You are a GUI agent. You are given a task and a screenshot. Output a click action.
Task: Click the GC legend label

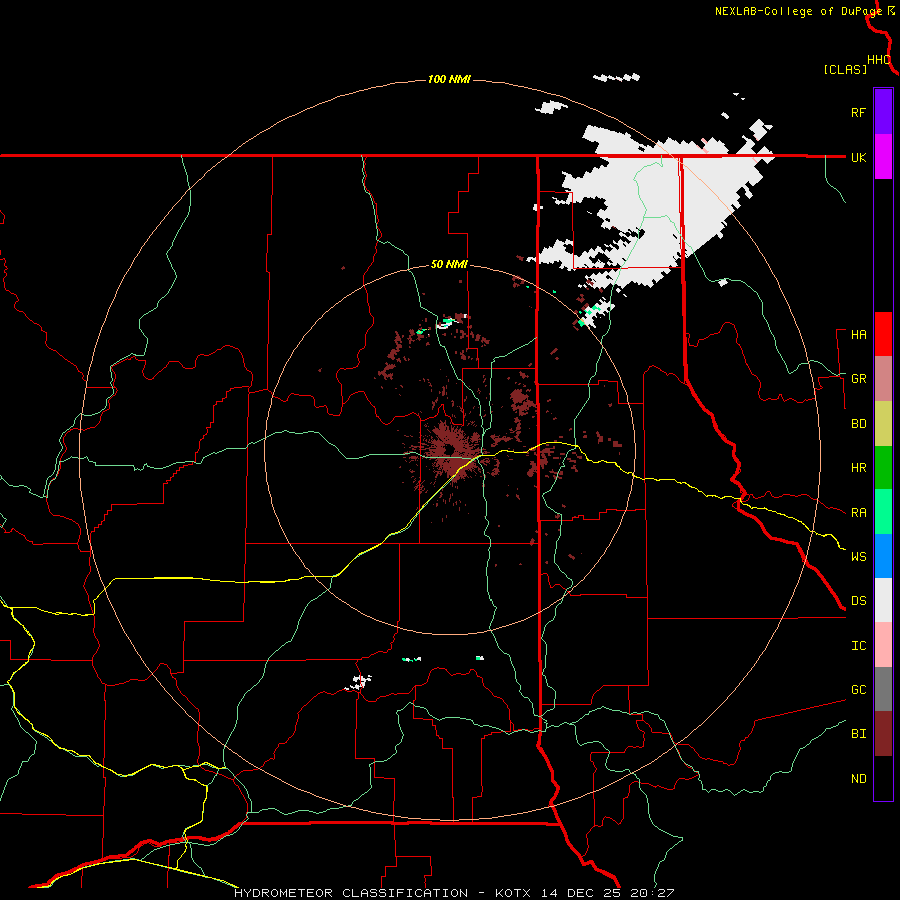point(858,690)
